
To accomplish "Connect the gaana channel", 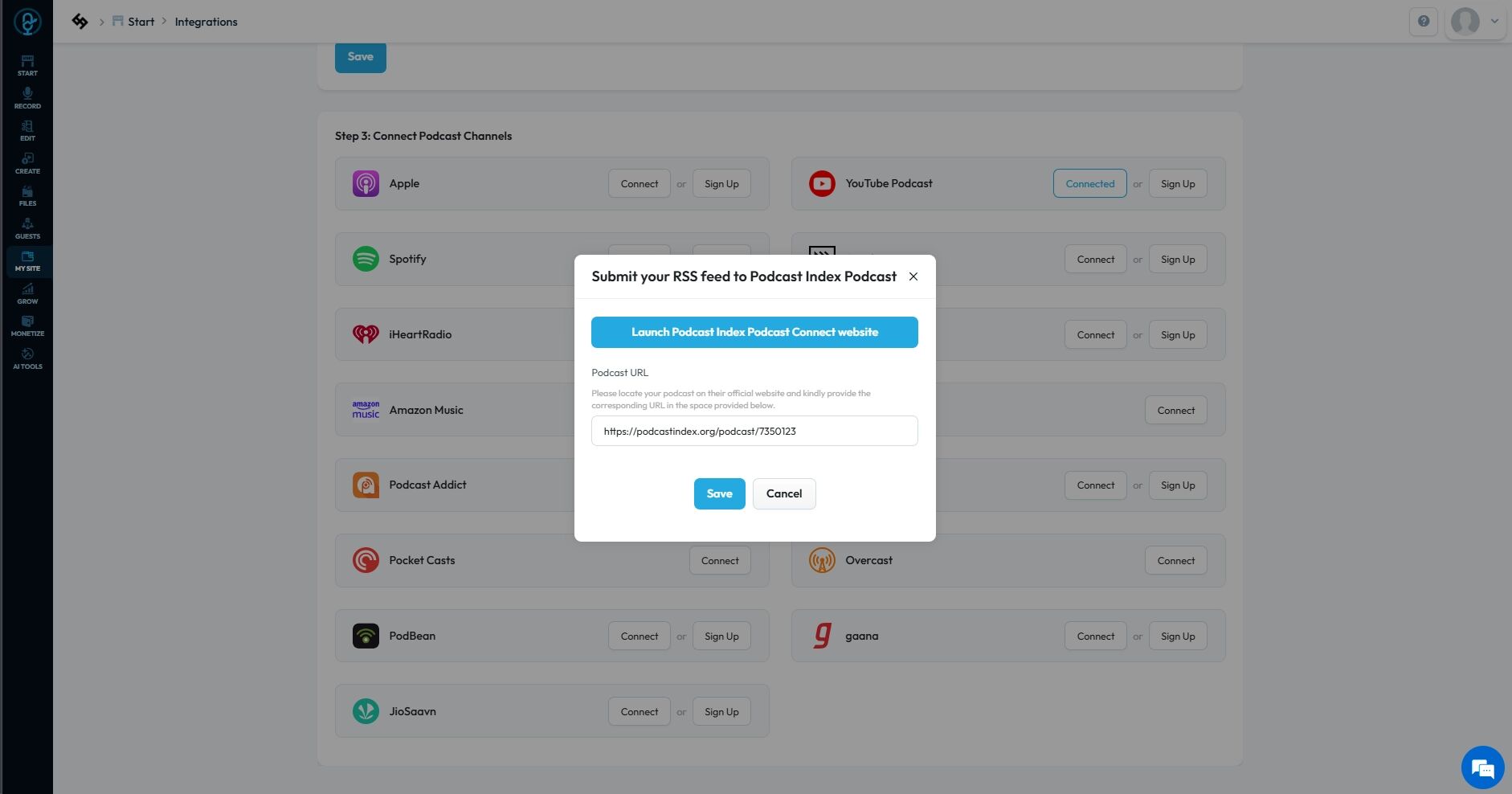I will 1096,636.
